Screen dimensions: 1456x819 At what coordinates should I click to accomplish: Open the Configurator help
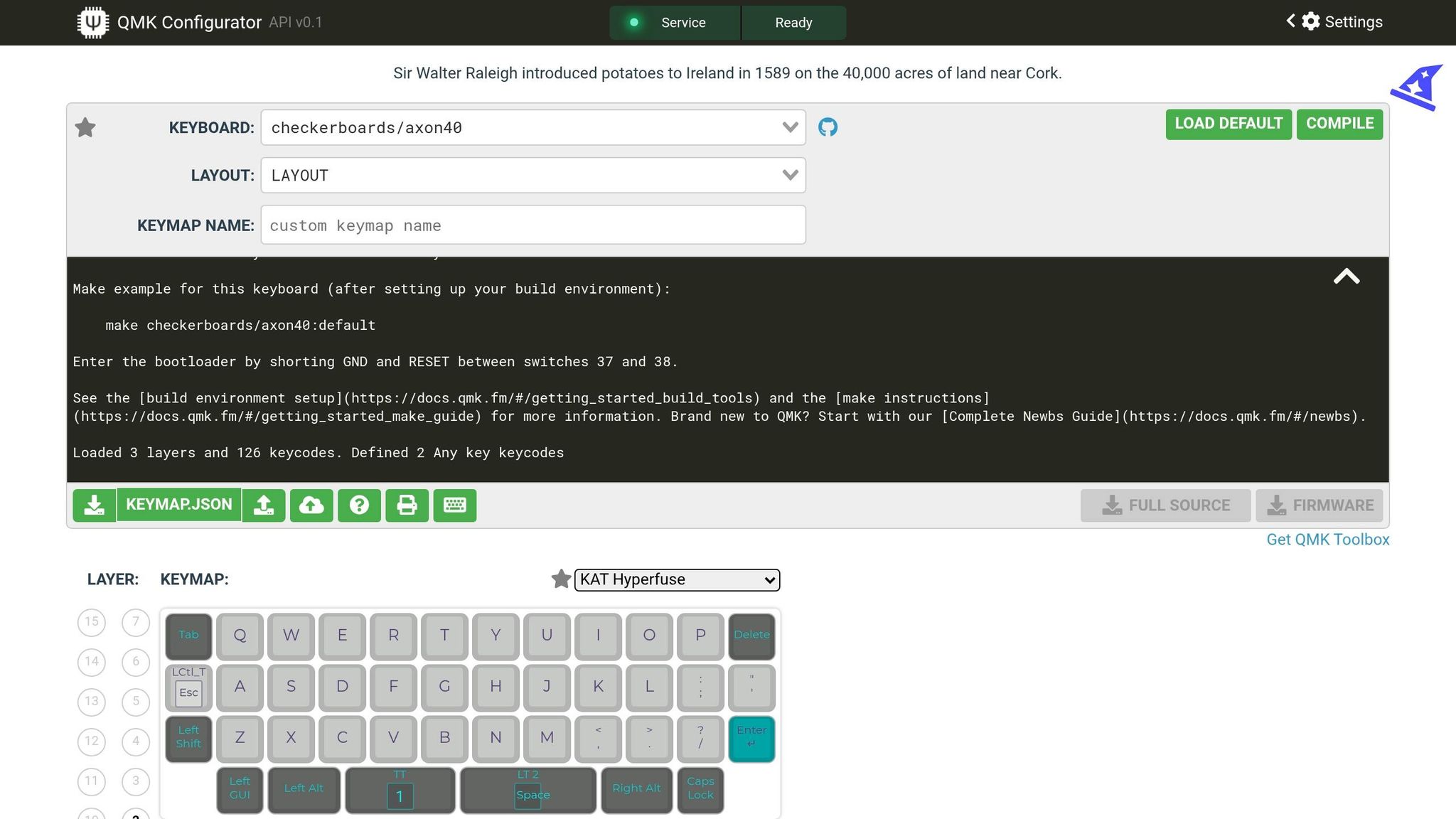point(359,505)
